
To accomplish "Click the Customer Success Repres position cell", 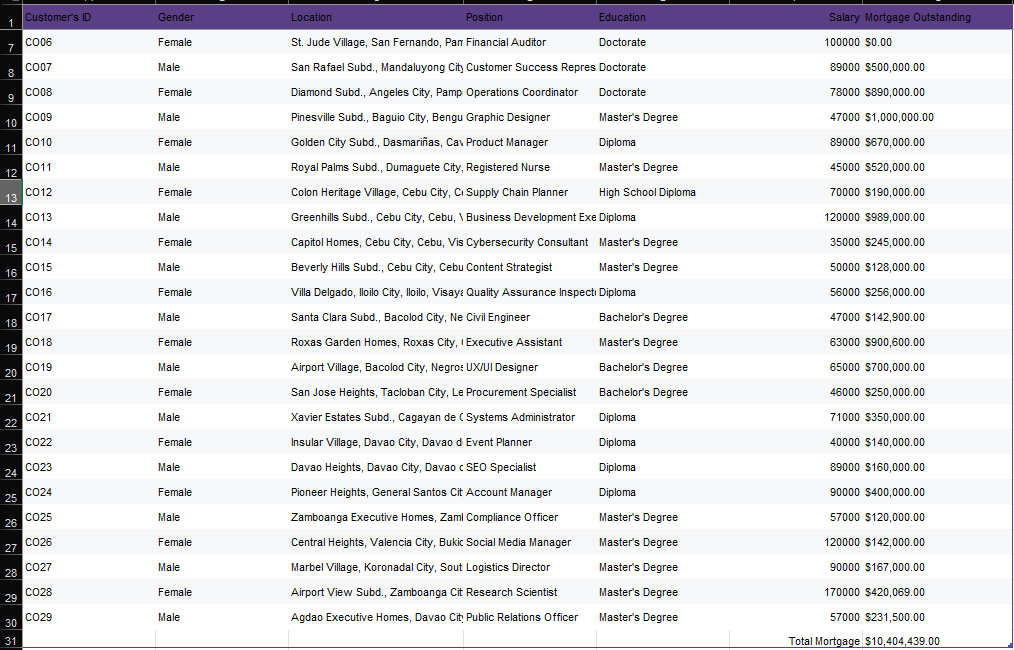I will (x=530, y=67).
